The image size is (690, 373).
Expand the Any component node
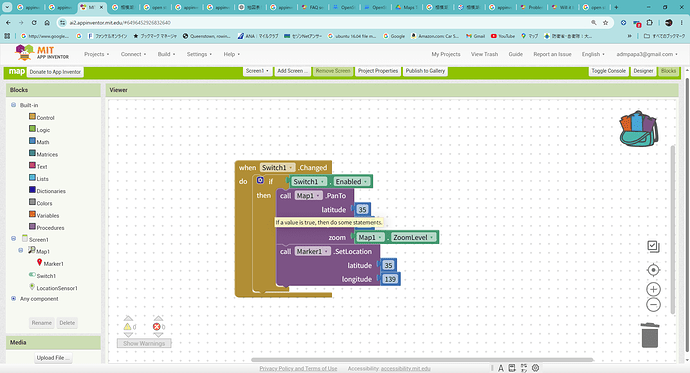coord(13,298)
